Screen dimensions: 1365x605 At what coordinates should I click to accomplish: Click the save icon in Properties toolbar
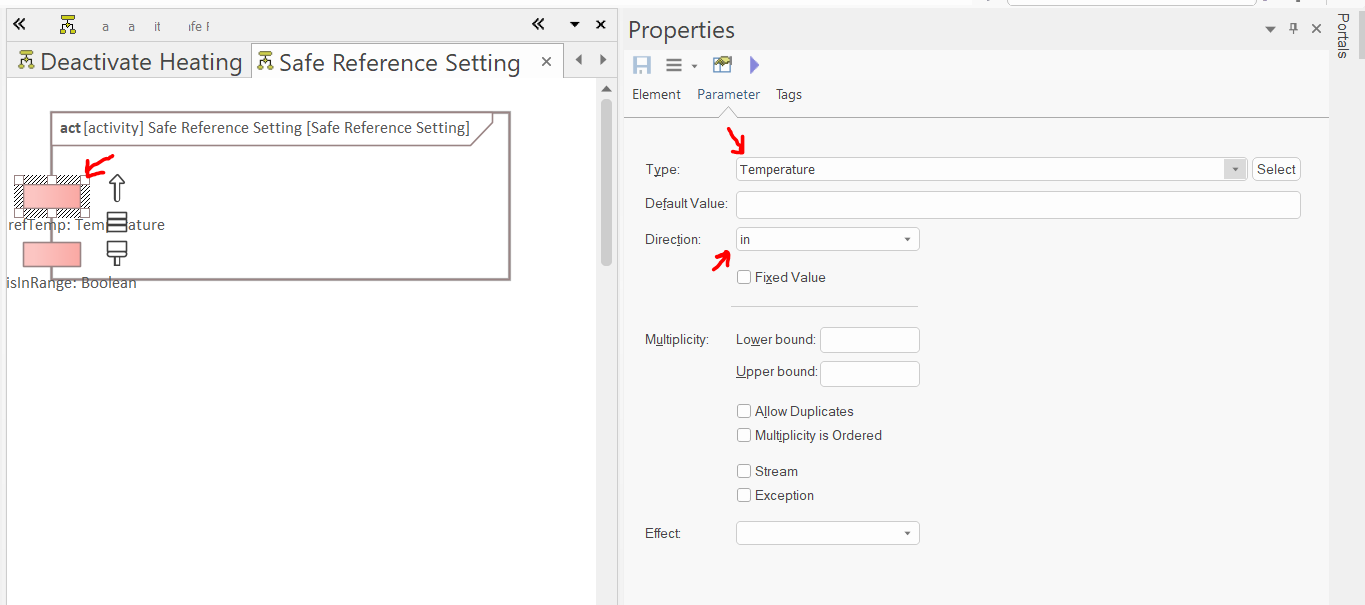[x=642, y=65]
